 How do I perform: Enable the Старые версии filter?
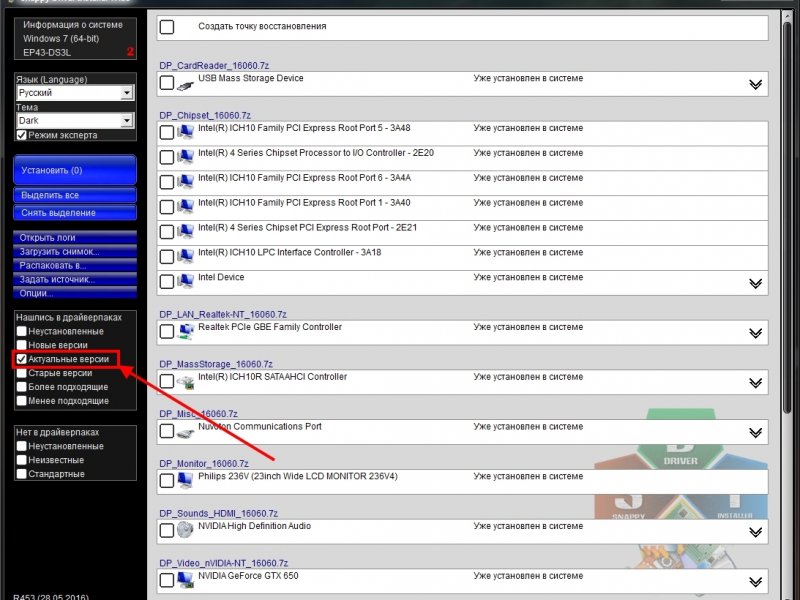click(21, 373)
